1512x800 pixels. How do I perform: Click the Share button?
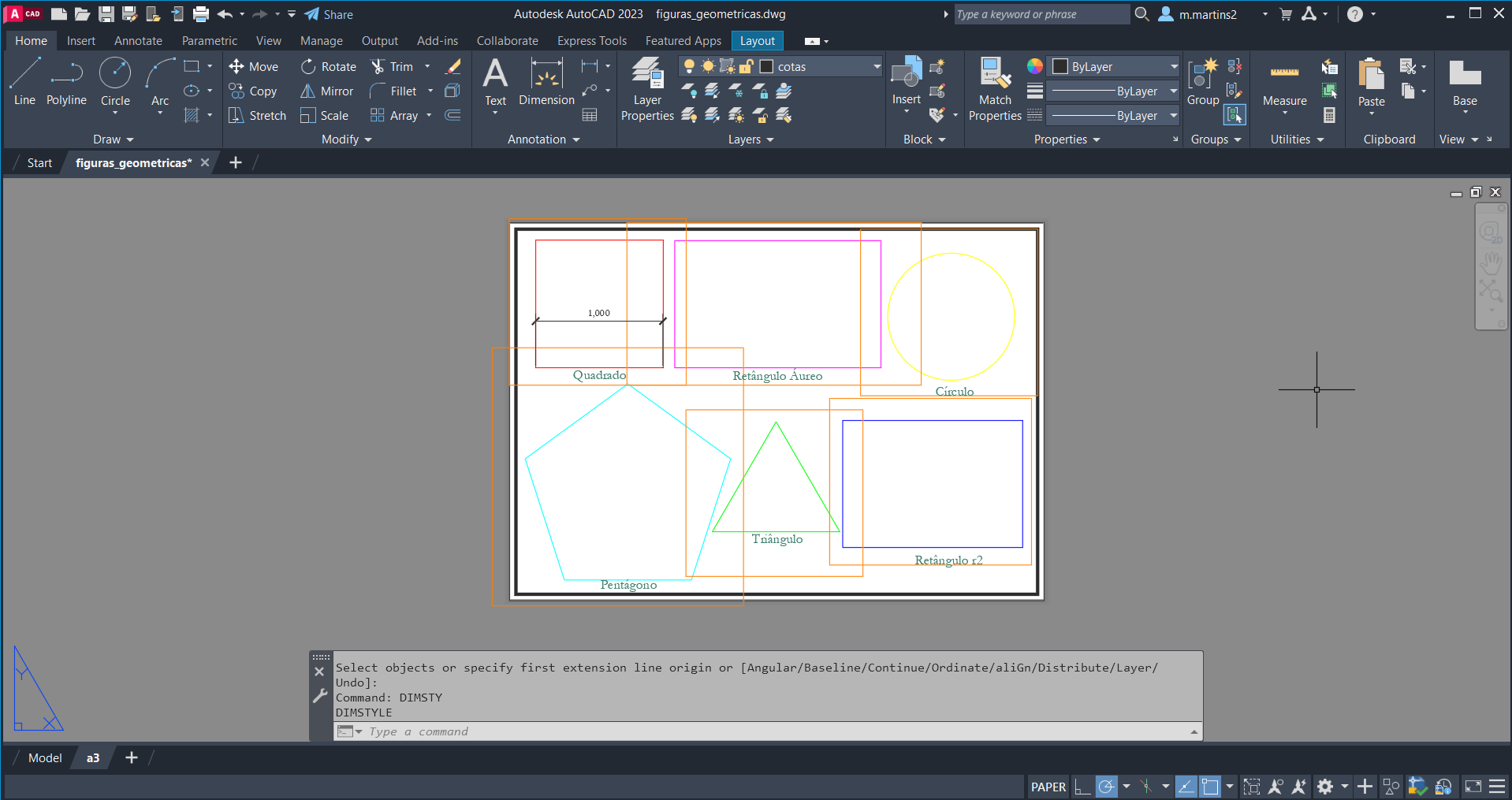click(329, 14)
